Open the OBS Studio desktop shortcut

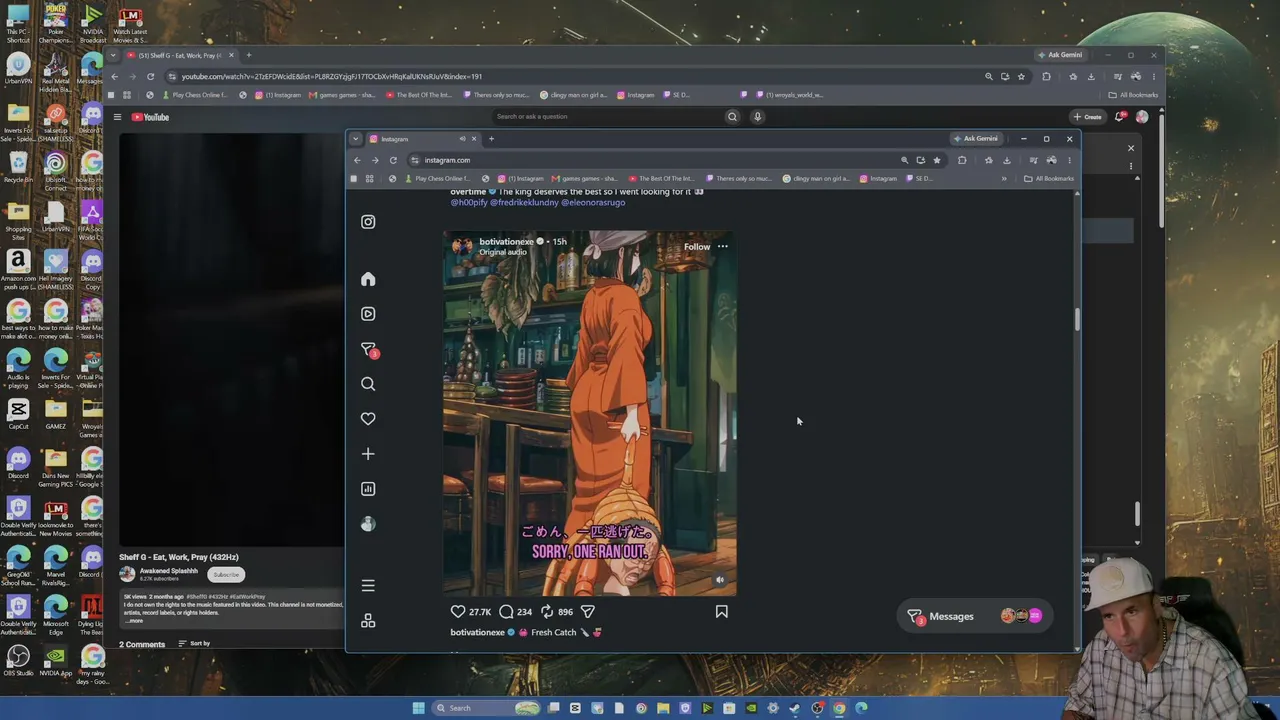tap(17, 661)
